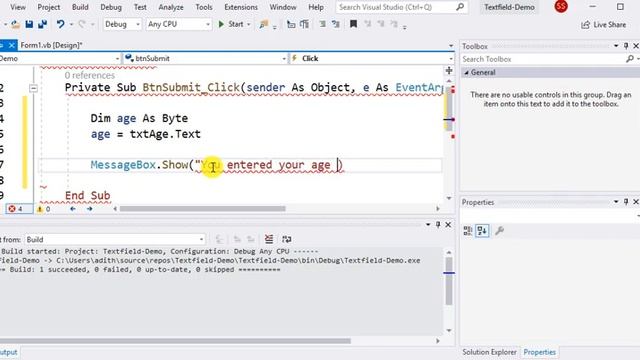Show properties in Categorized view

coord(468,231)
